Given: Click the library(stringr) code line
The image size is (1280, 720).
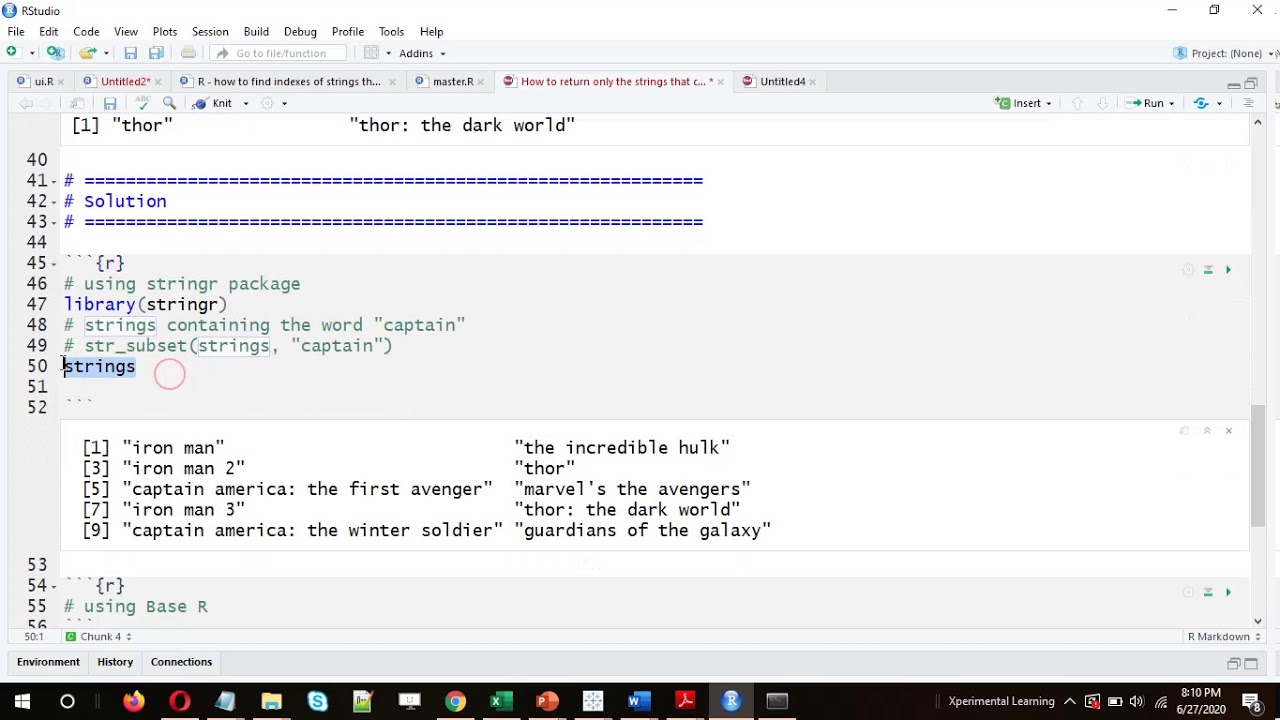Looking at the screenshot, I should 146,304.
